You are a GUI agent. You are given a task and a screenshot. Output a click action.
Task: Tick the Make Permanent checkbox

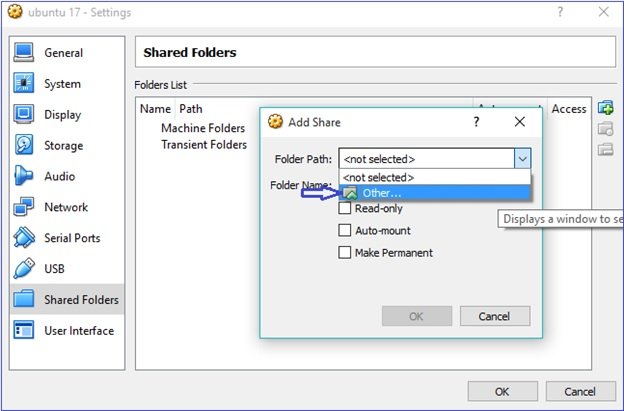[x=344, y=252]
